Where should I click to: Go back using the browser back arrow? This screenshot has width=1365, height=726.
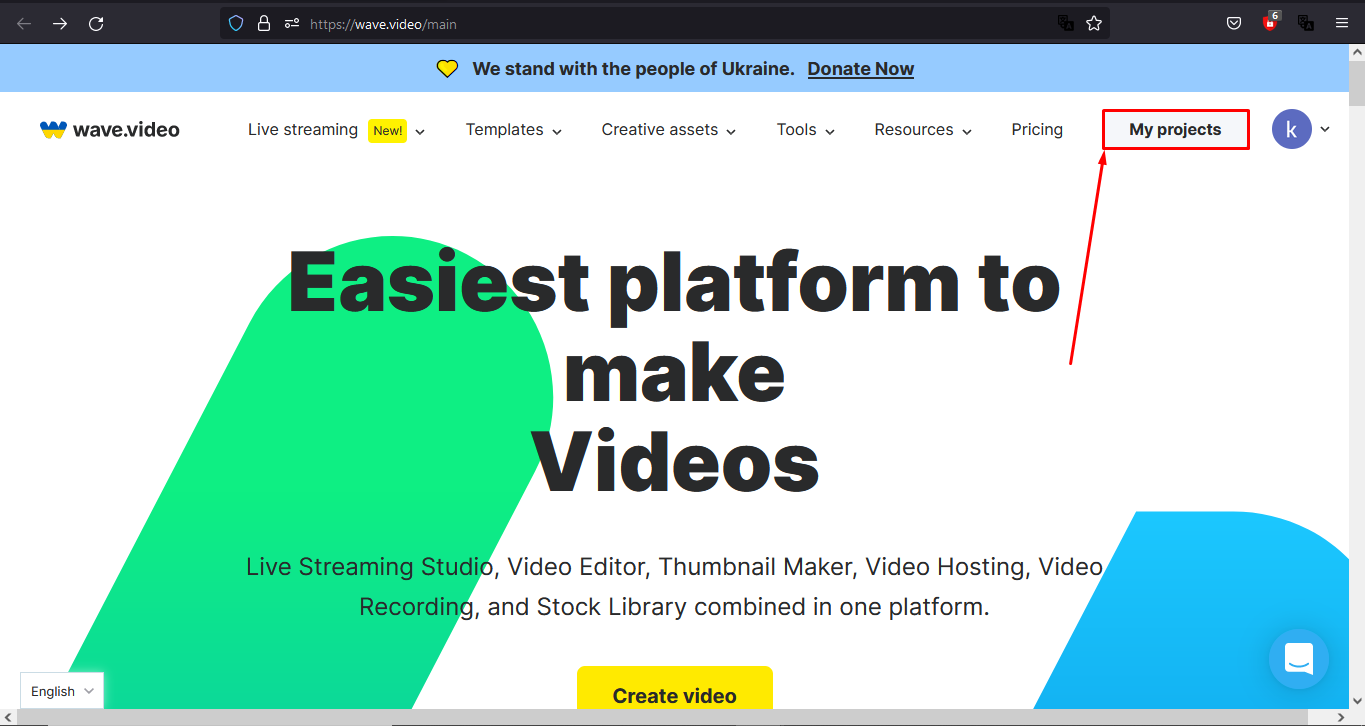coord(24,23)
